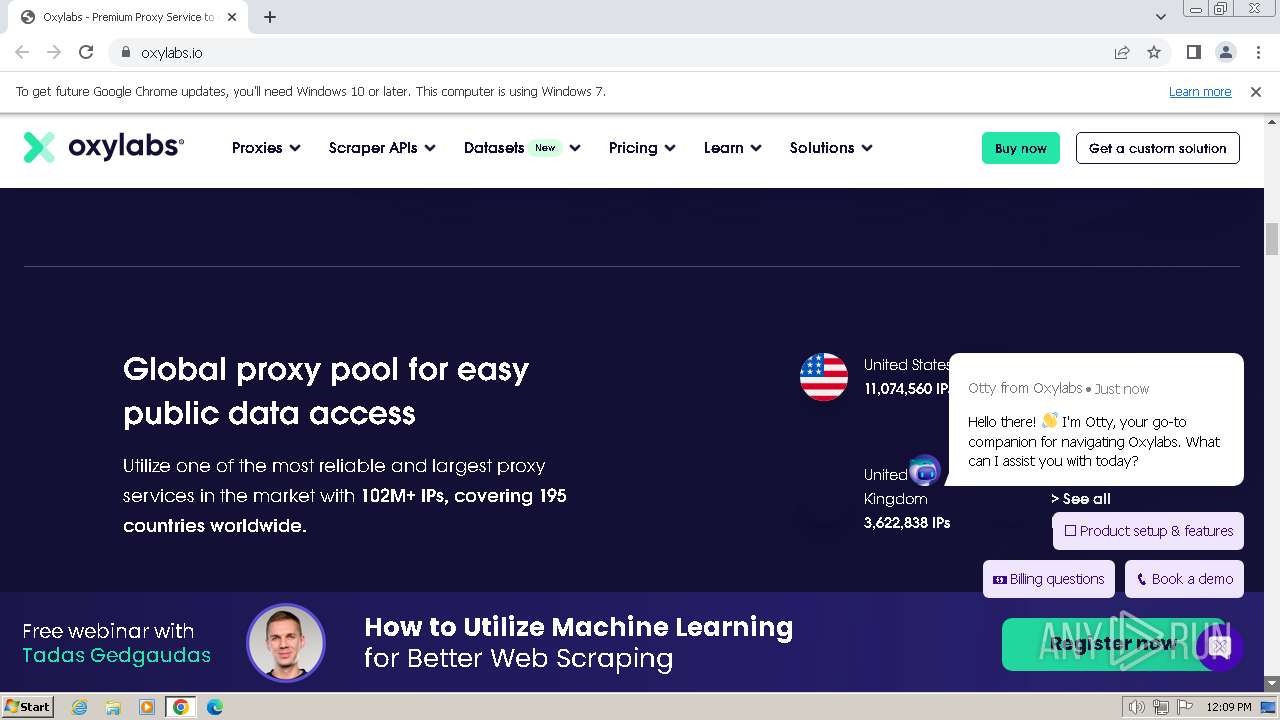Go back using the browser back arrow
The image size is (1280, 720).
[22, 52]
